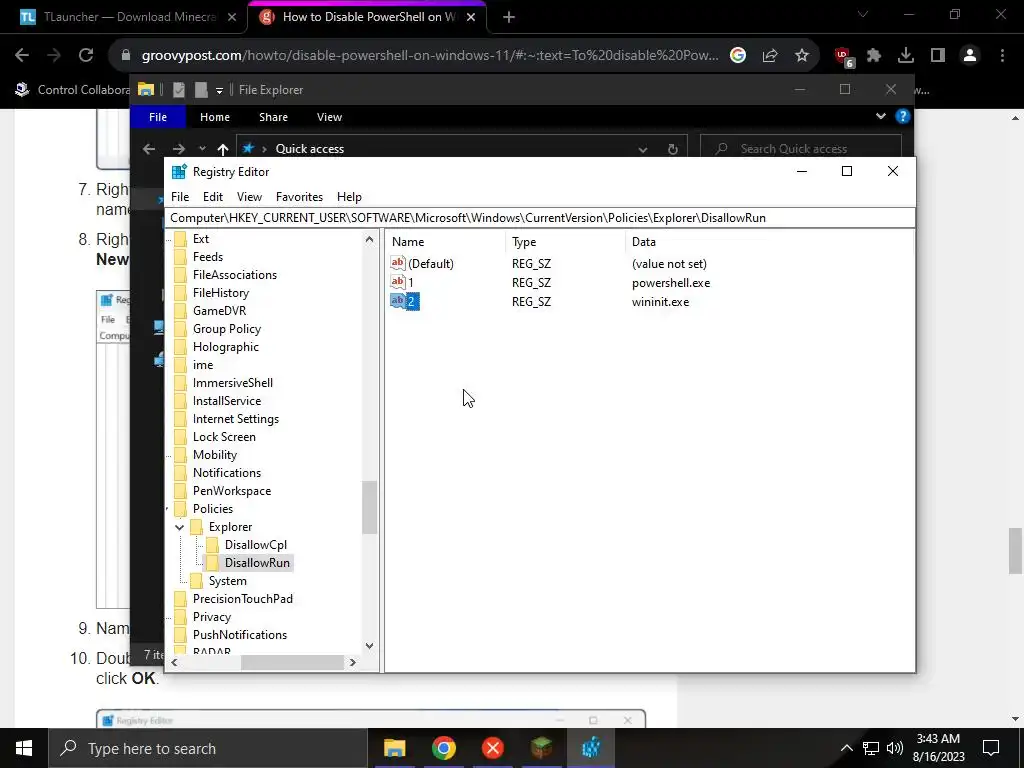Screen dimensions: 1024x768
Task: Switch to the TLauncher browser tab
Action: point(129,17)
